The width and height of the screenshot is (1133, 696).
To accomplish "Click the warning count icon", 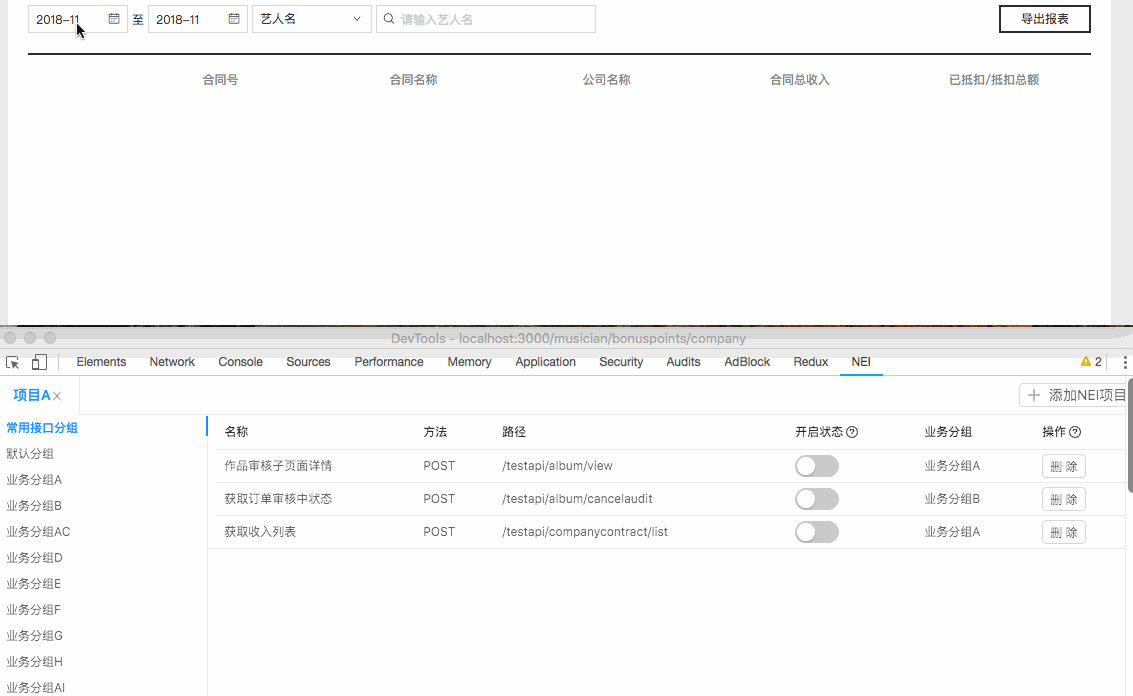I will pyautogui.click(x=1085, y=361).
